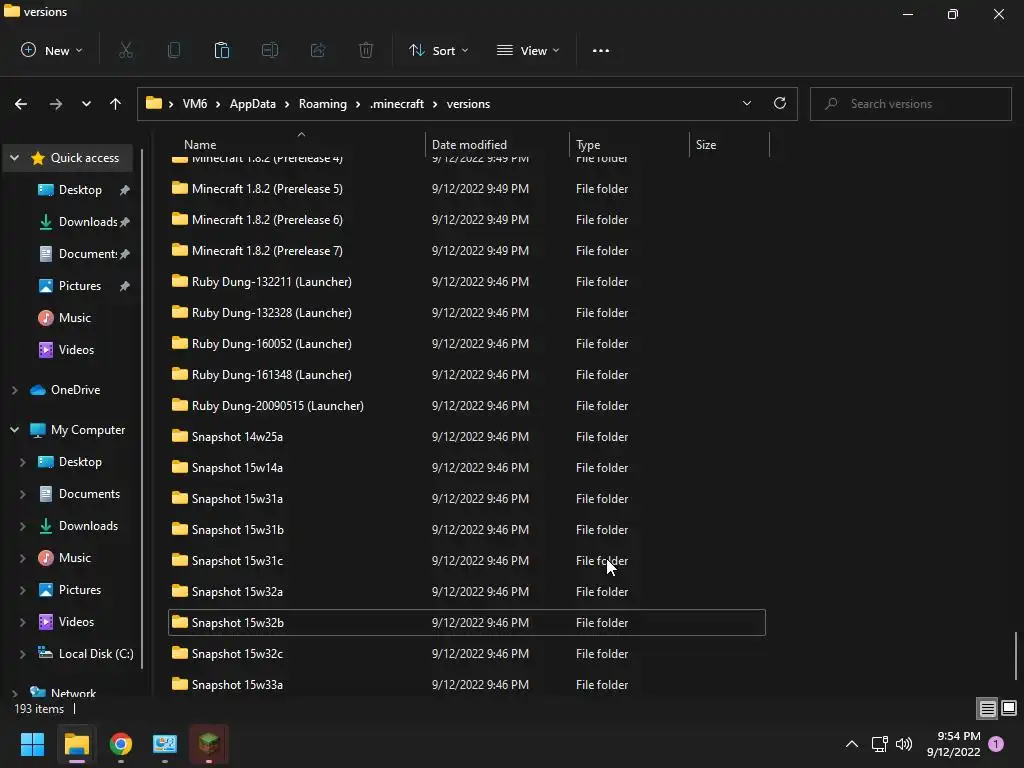Image resolution: width=1024 pixels, height=768 pixels.
Task: Click versions breadcrumb in address bar
Action: click(x=468, y=104)
